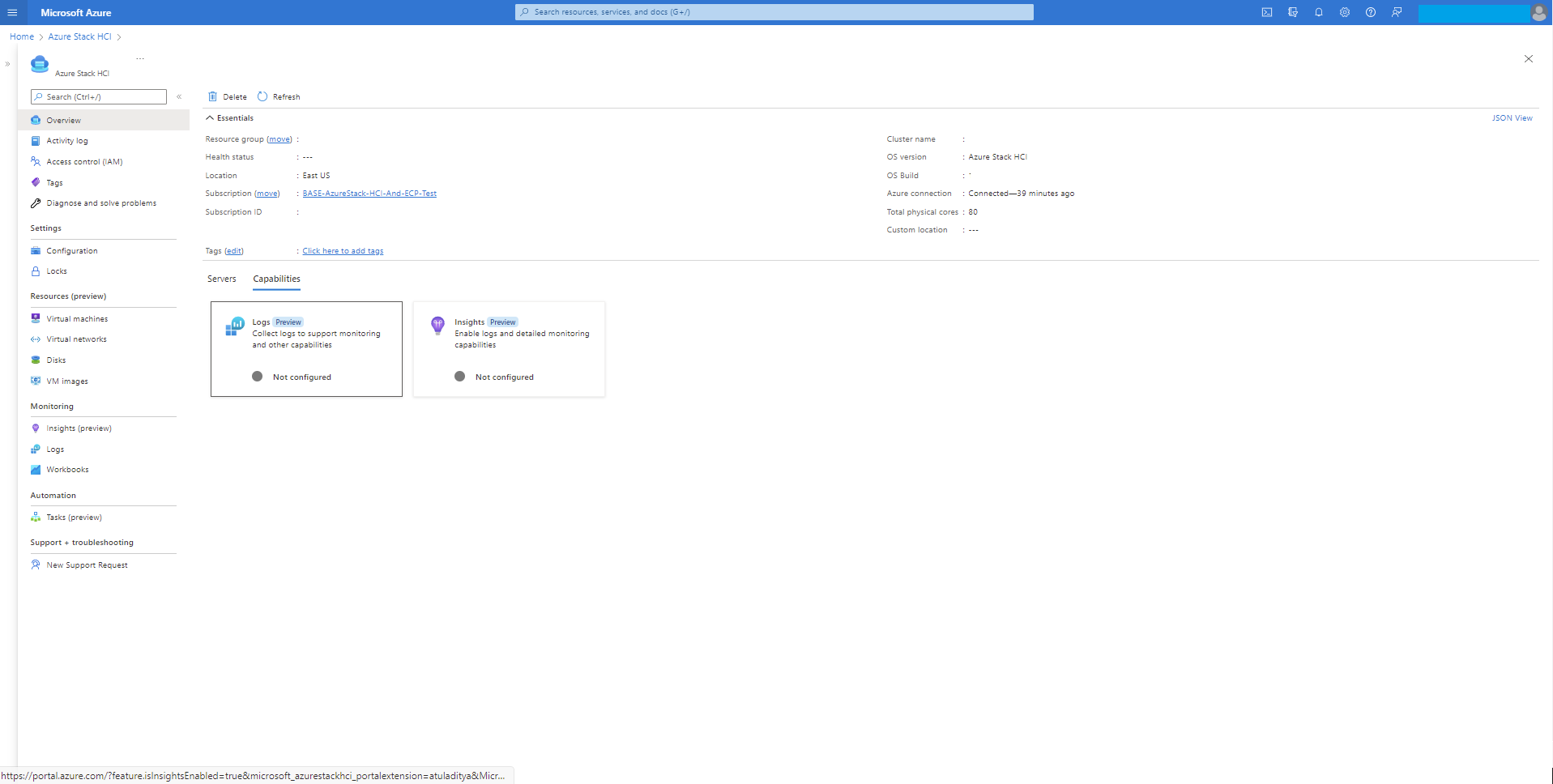
Task: Click the Configuration icon
Action: click(x=36, y=250)
